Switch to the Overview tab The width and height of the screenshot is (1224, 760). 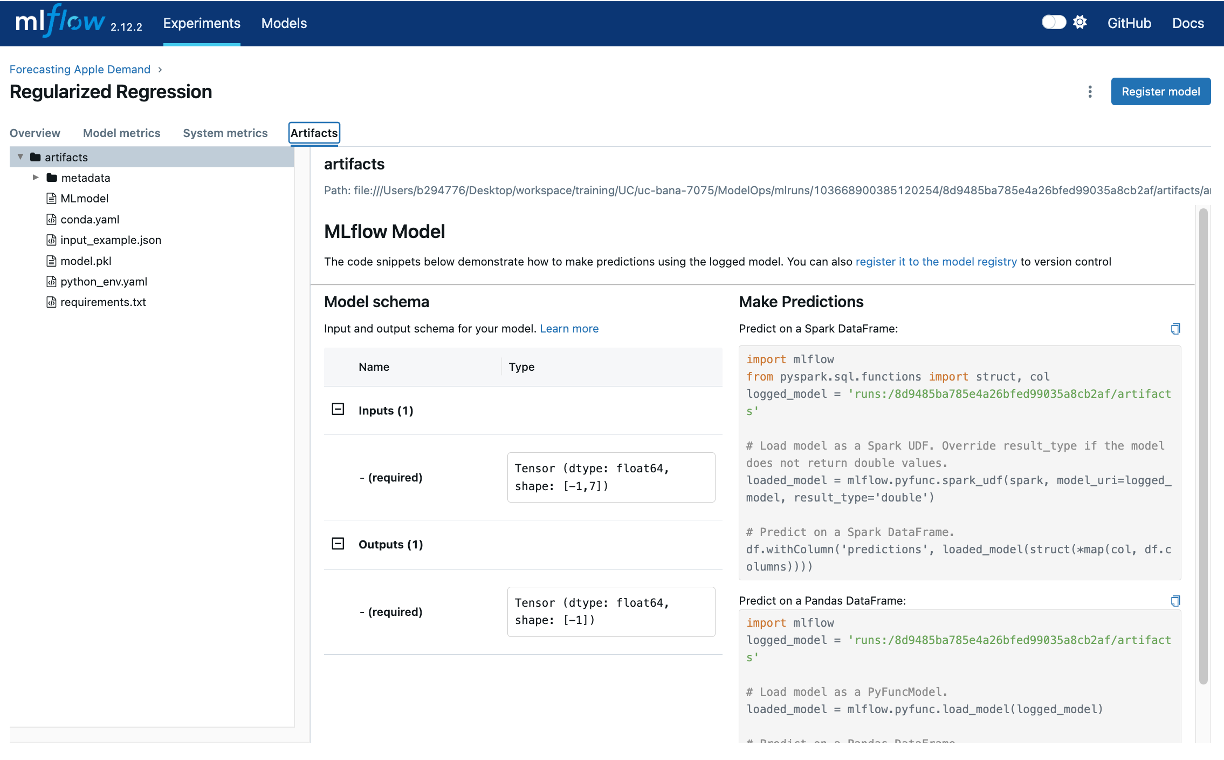tap(35, 133)
